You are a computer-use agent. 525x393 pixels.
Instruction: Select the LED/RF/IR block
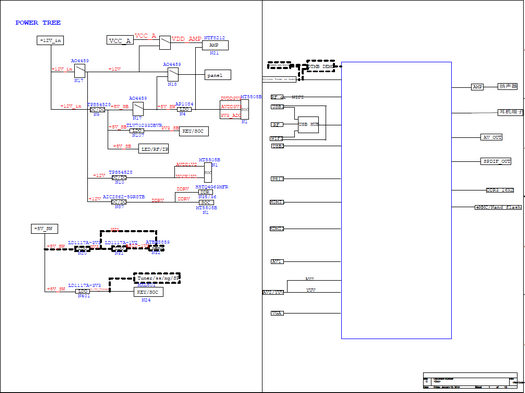[x=153, y=149]
